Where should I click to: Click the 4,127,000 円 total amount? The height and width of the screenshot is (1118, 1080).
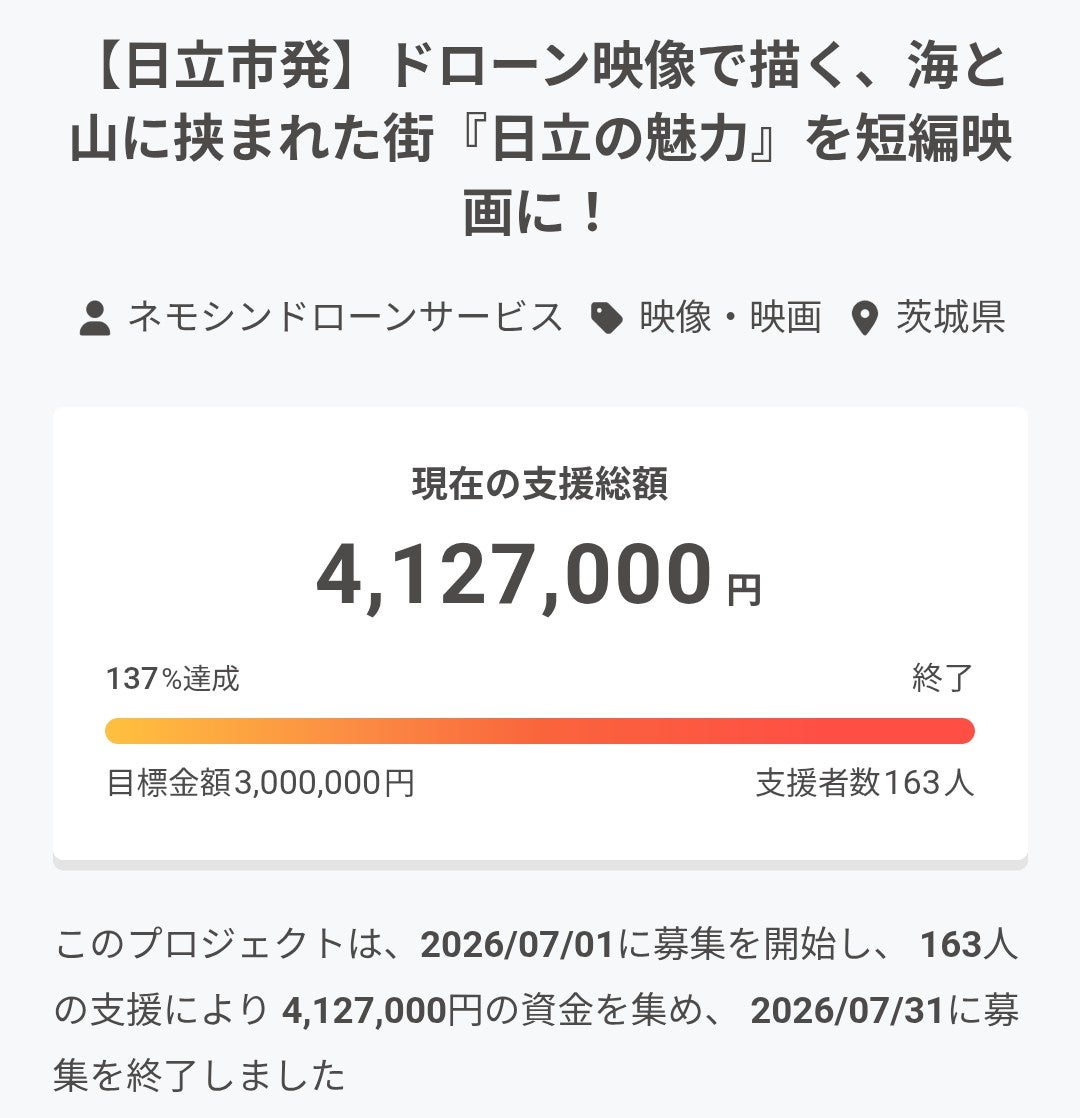click(x=540, y=575)
